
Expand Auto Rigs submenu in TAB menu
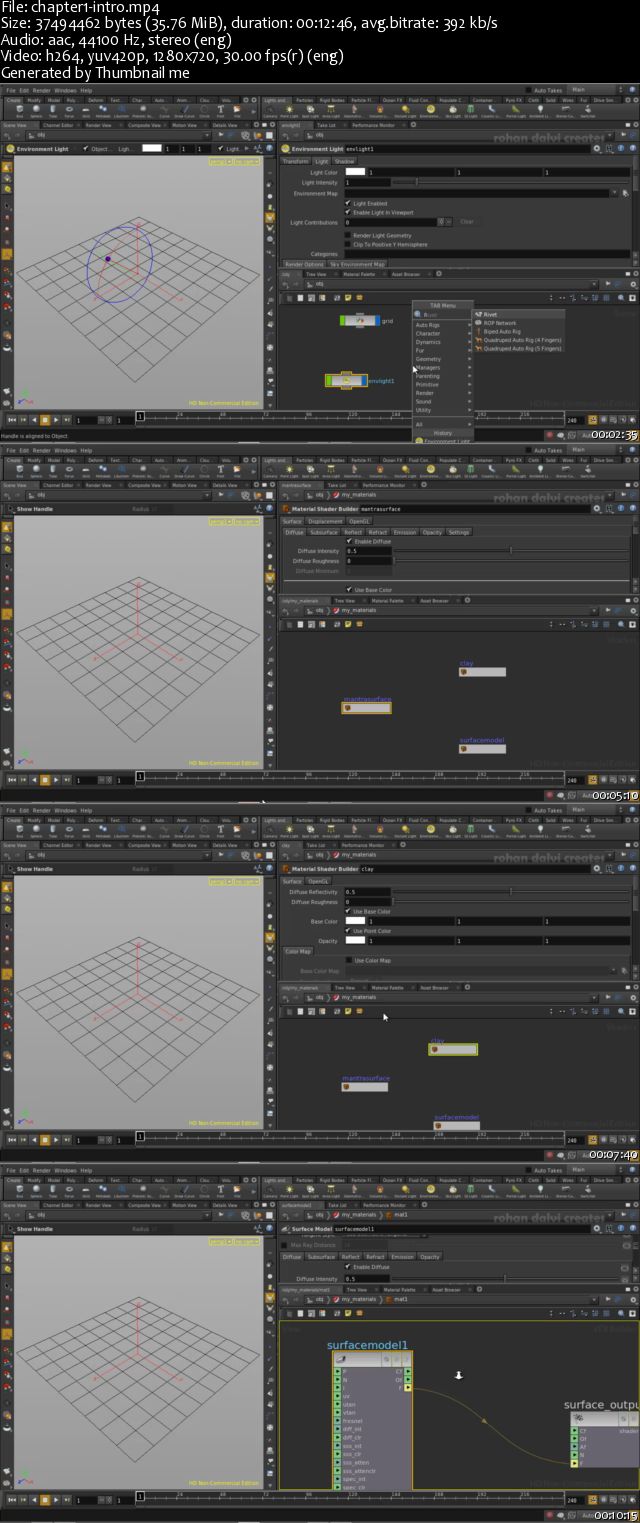click(443, 325)
